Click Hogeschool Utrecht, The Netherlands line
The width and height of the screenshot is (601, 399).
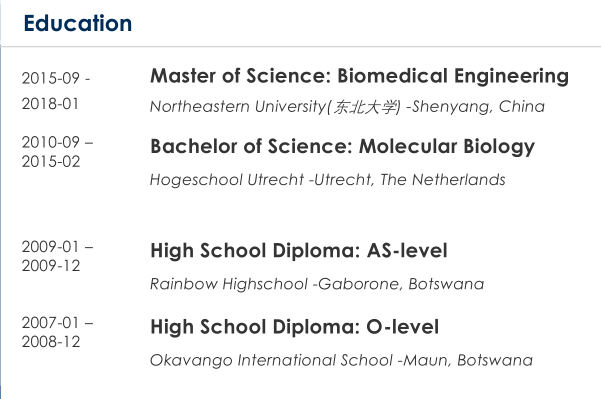click(x=328, y=180)
